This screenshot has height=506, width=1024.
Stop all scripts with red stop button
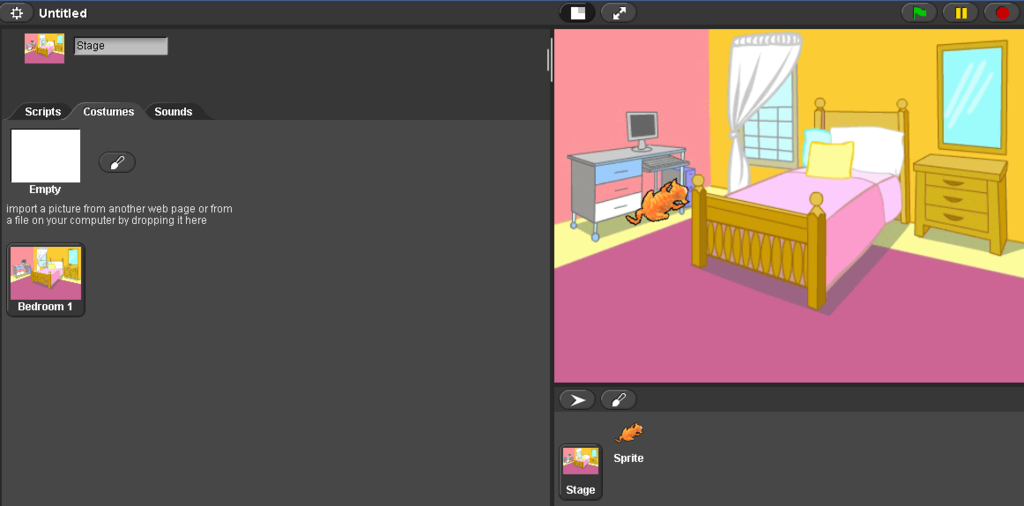coord(1002,13)
